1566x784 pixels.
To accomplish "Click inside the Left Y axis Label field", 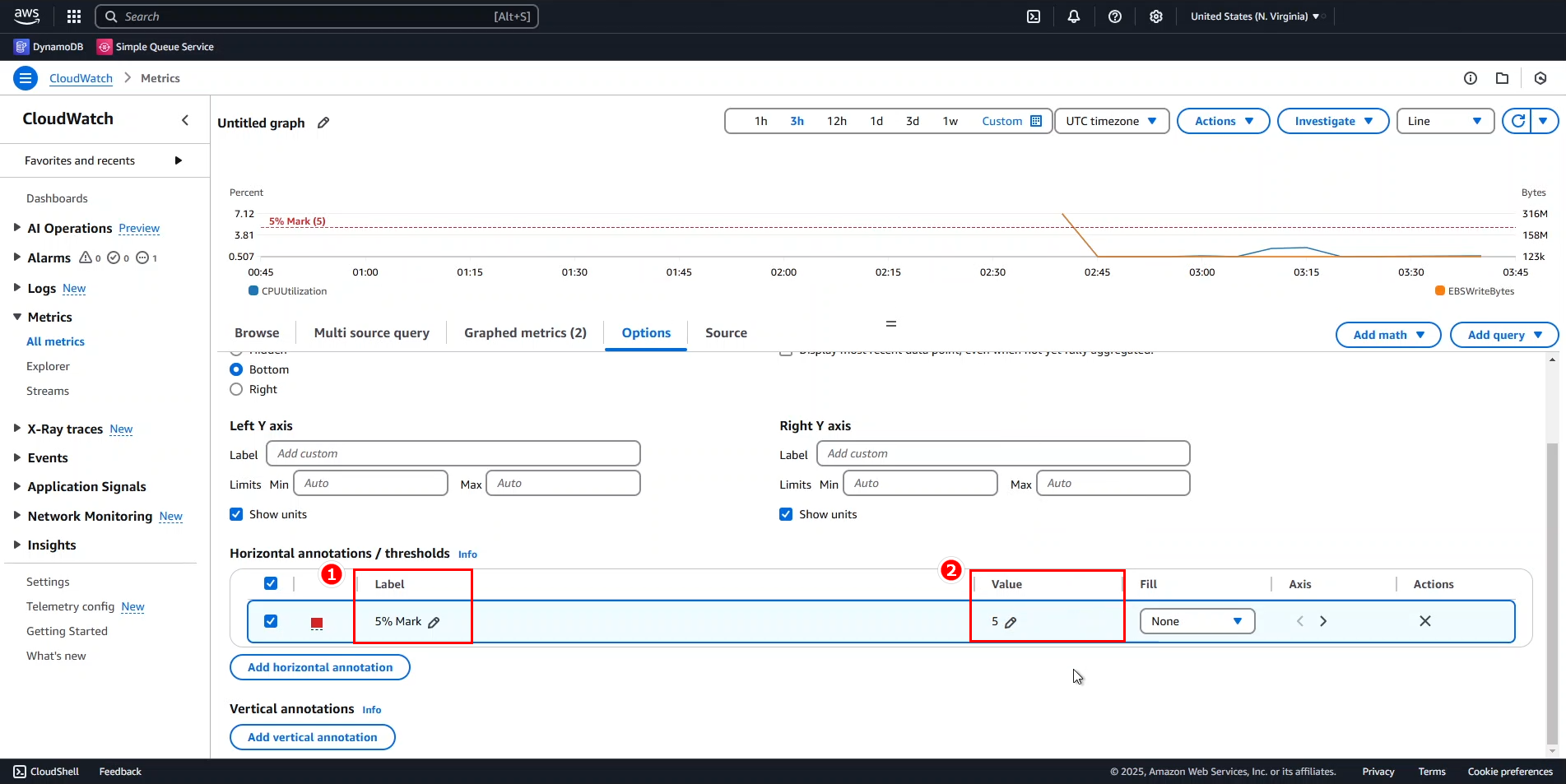I will pyautogui.click(x=453, y=453).
